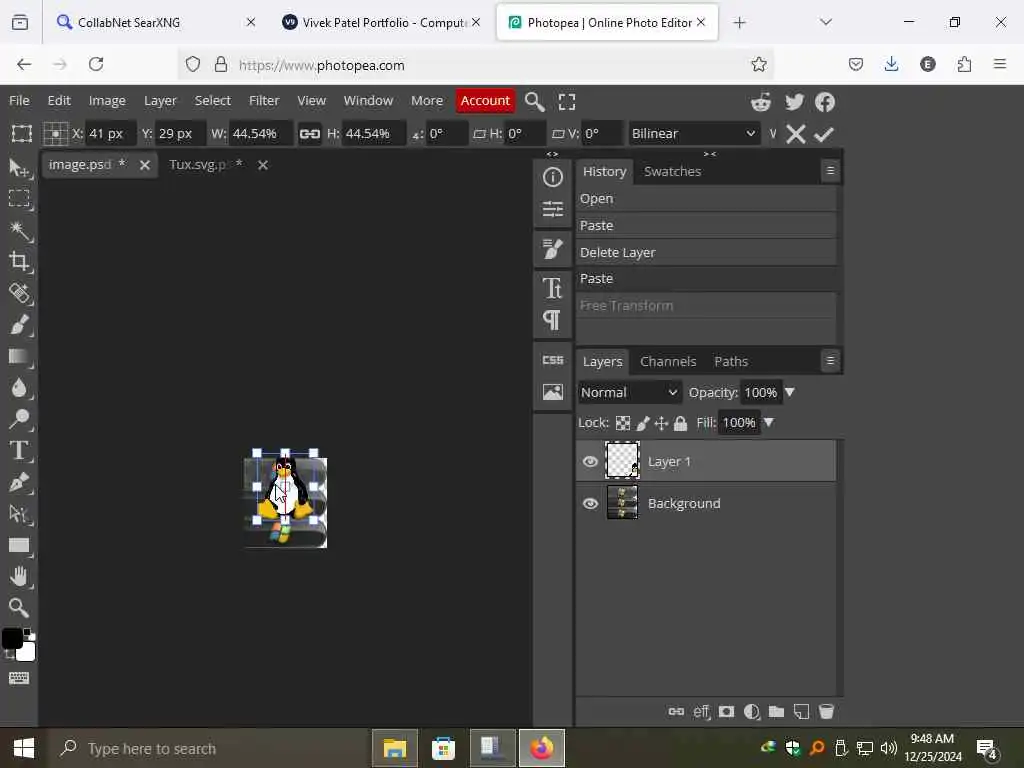Viewport: 1024px width, 768px height.
Task: Open the Layer menu
Action: 160,101
